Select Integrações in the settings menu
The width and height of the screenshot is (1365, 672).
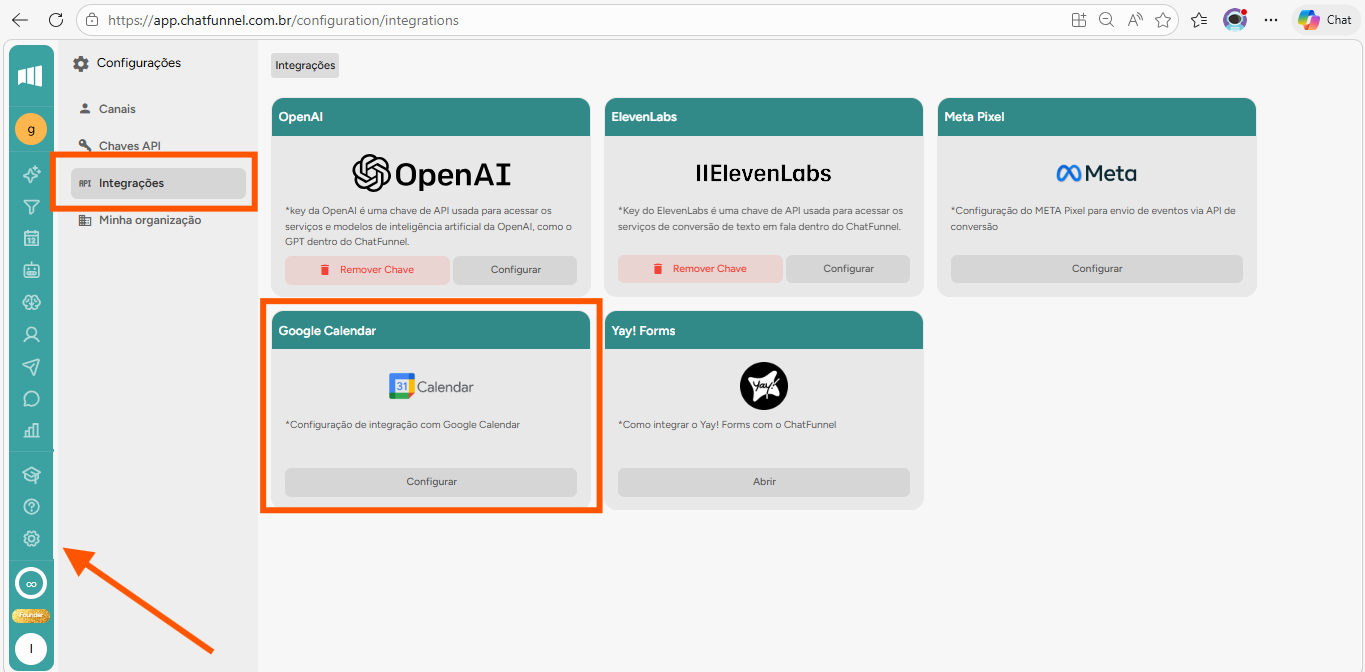pos(158,183)
